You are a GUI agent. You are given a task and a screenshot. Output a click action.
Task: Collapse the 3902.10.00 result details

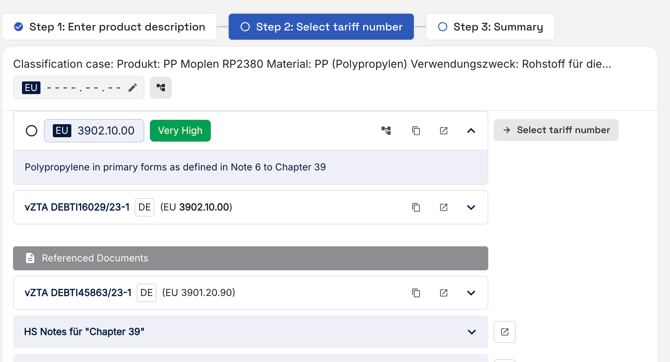click(471, 130)
